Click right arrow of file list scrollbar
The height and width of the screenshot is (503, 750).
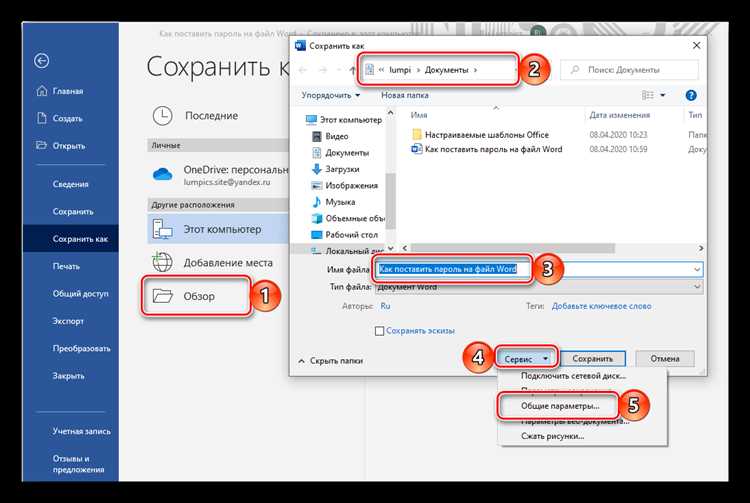701,248
